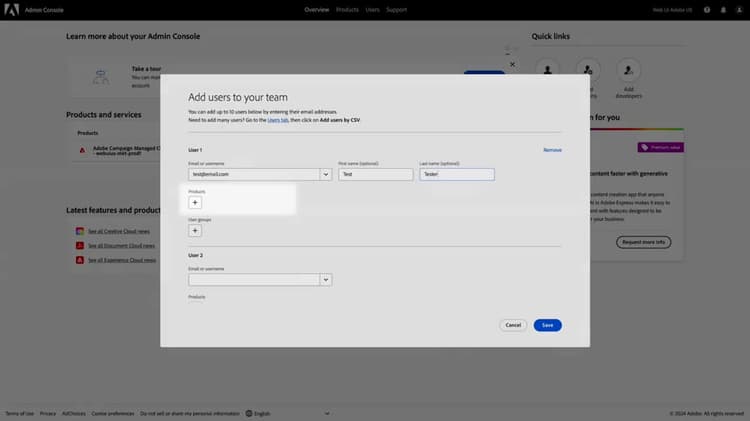
Task: Switch to the Overview tab
Action: (x=317, y=10)
